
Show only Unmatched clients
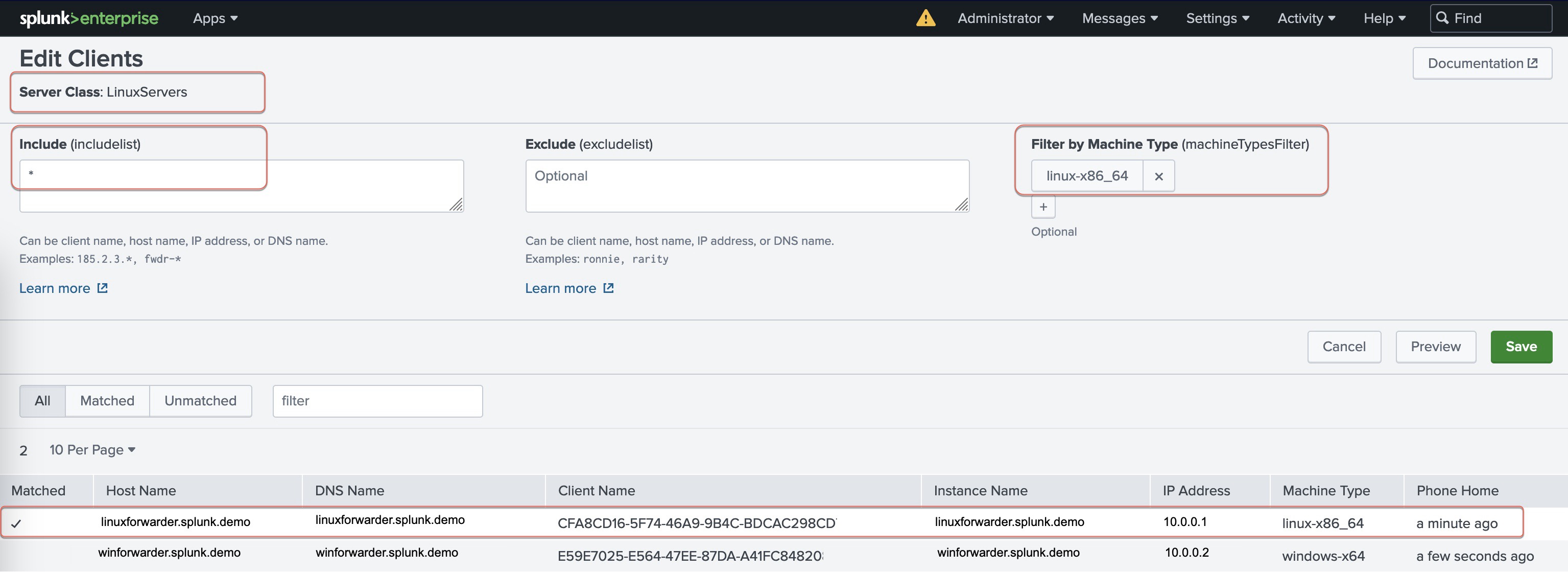pyautogui.click(x=200, y=401)
